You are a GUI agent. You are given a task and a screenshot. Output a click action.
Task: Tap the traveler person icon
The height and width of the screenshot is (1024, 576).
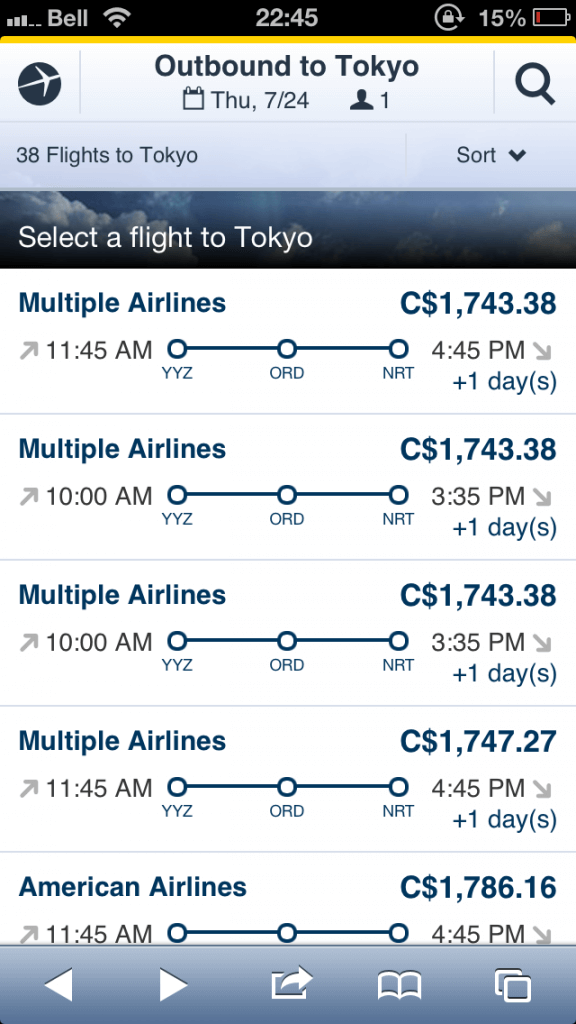[361, 101]
